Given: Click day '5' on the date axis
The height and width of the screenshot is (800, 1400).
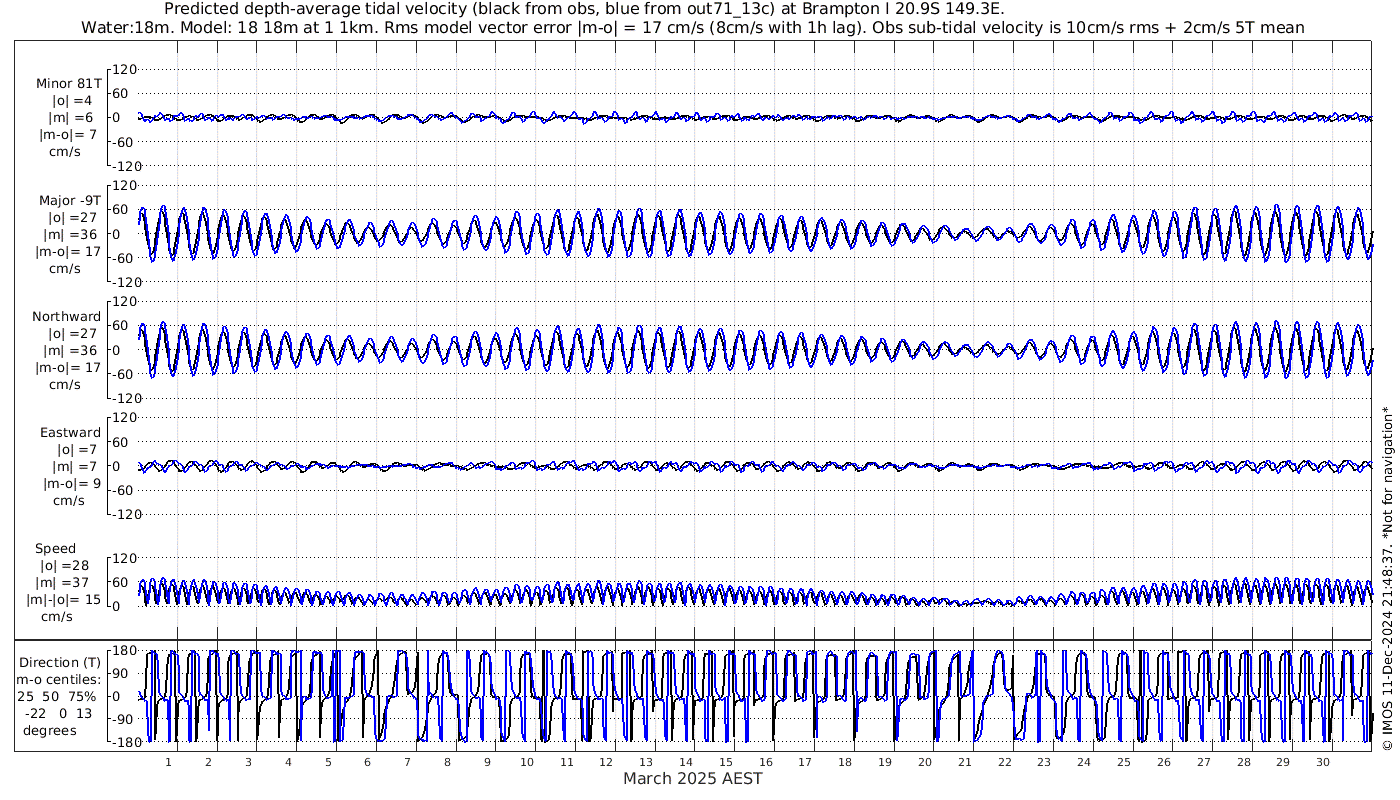Looking at the screenshot, I should click(328, 762).
